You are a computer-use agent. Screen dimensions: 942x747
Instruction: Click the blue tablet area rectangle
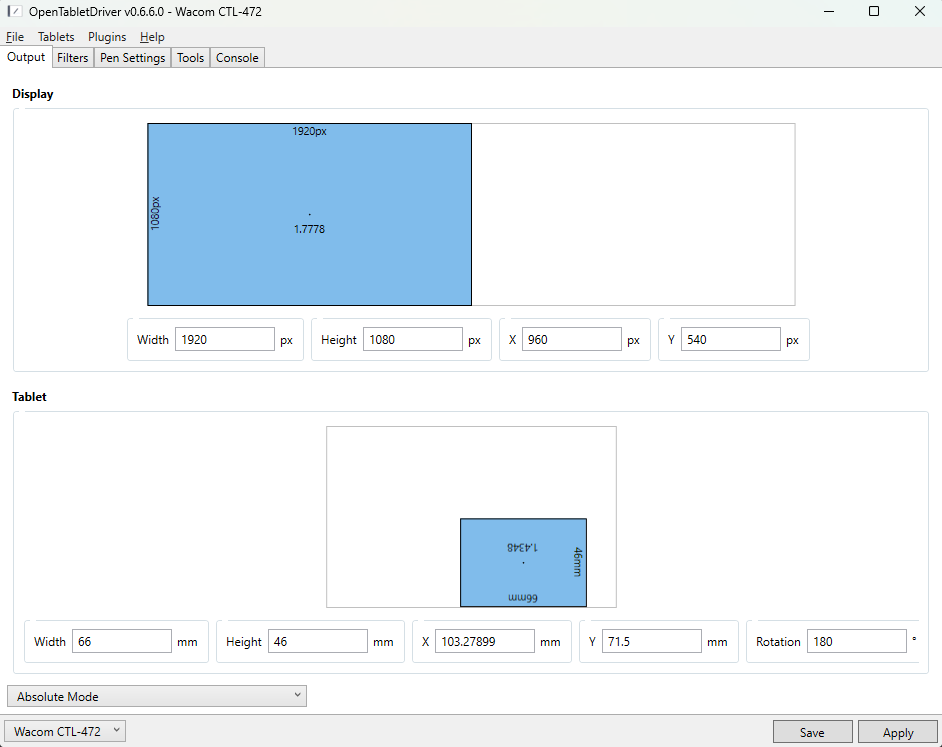(x=523, y=580)
